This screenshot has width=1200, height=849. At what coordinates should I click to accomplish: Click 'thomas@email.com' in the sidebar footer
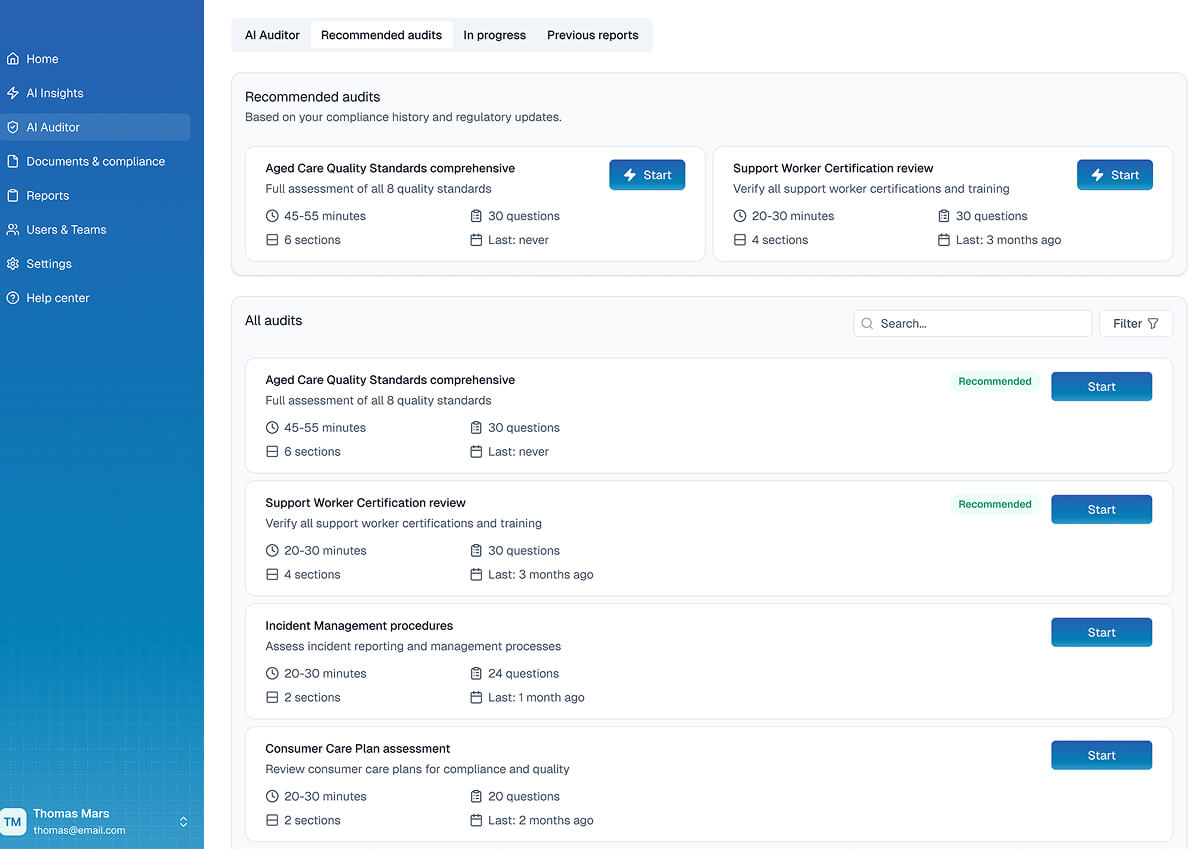[79, 830]
